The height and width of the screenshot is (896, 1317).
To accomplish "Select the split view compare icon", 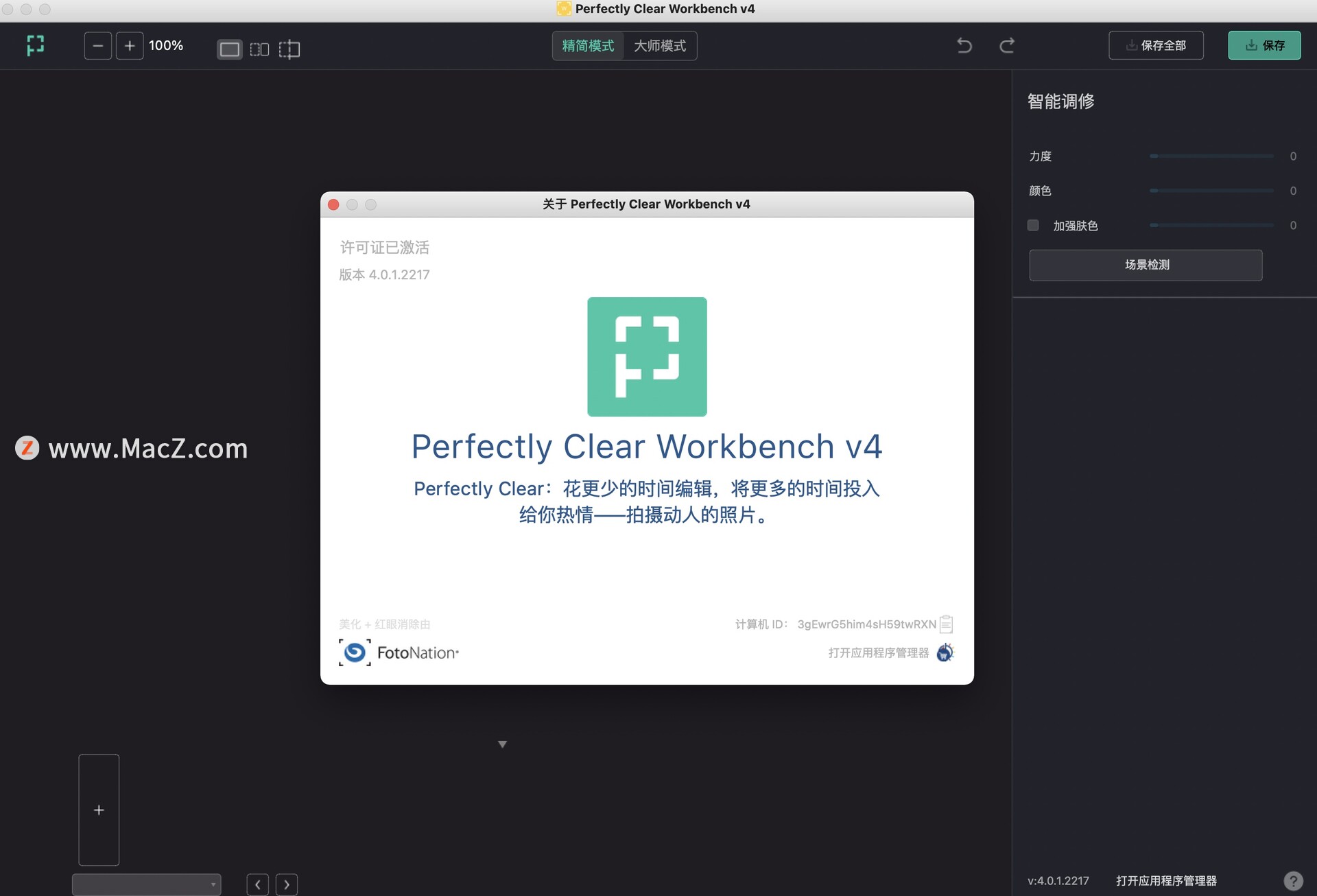I will (289, 49).
